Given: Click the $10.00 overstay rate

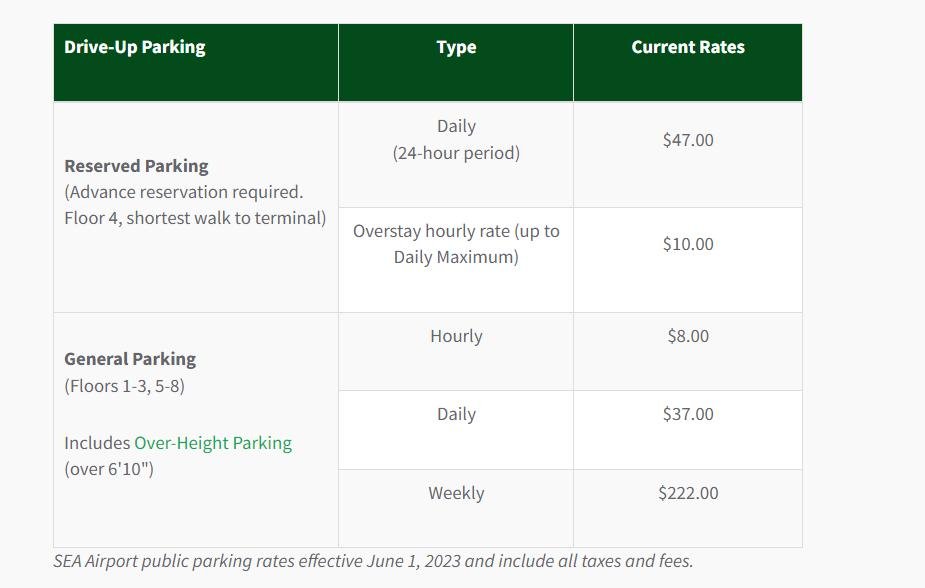Looking at the screenshot, I should point(688,244).
